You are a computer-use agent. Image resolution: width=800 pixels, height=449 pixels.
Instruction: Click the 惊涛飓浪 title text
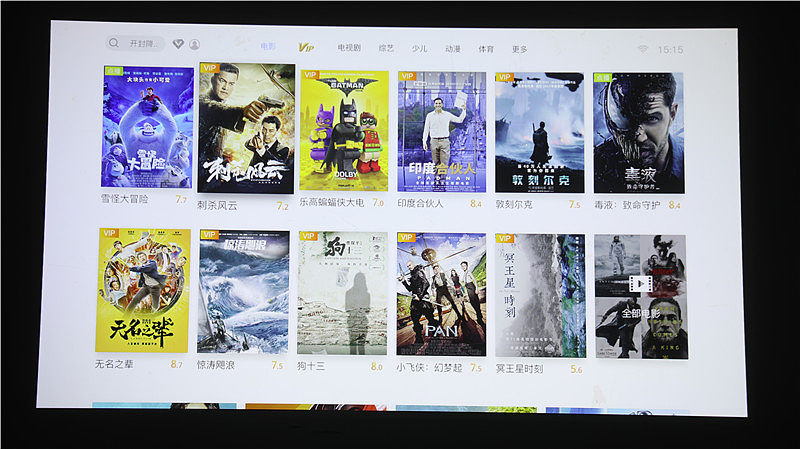(x=216, y=365)
